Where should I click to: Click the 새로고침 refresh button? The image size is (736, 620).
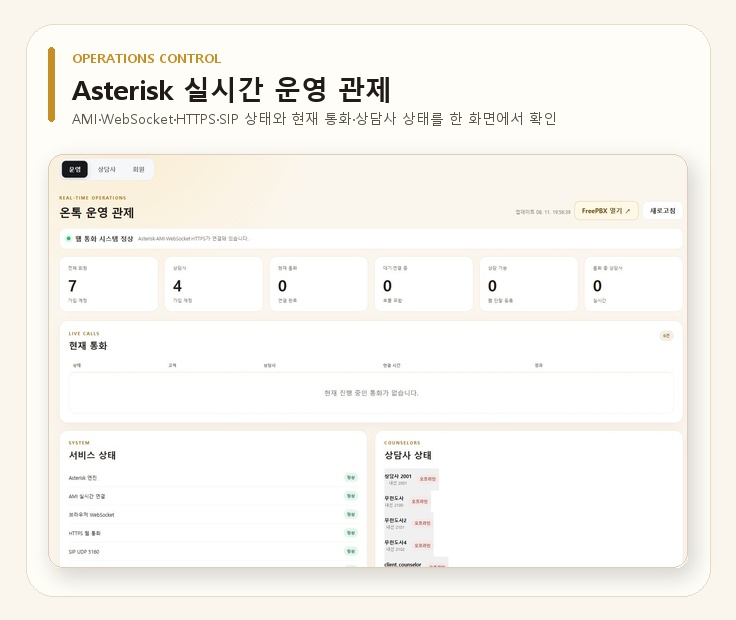click(x=662, y=211)
